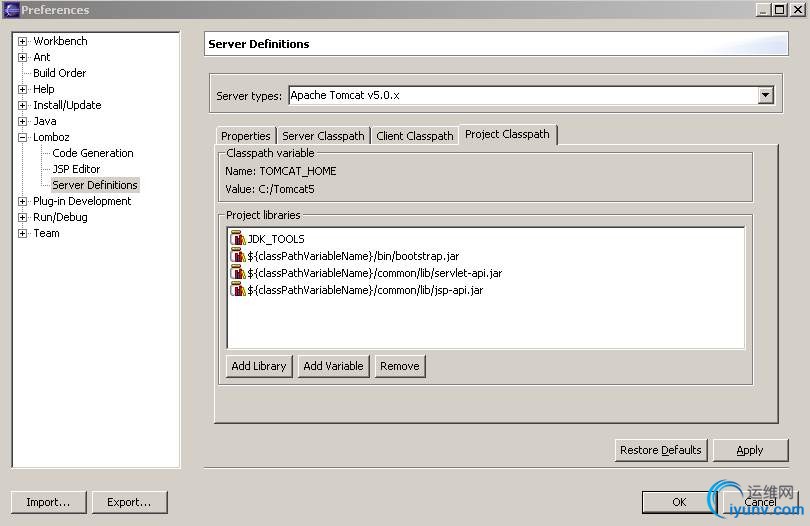Select the JDK_TOOLS library entry

[x=276, y=239]
